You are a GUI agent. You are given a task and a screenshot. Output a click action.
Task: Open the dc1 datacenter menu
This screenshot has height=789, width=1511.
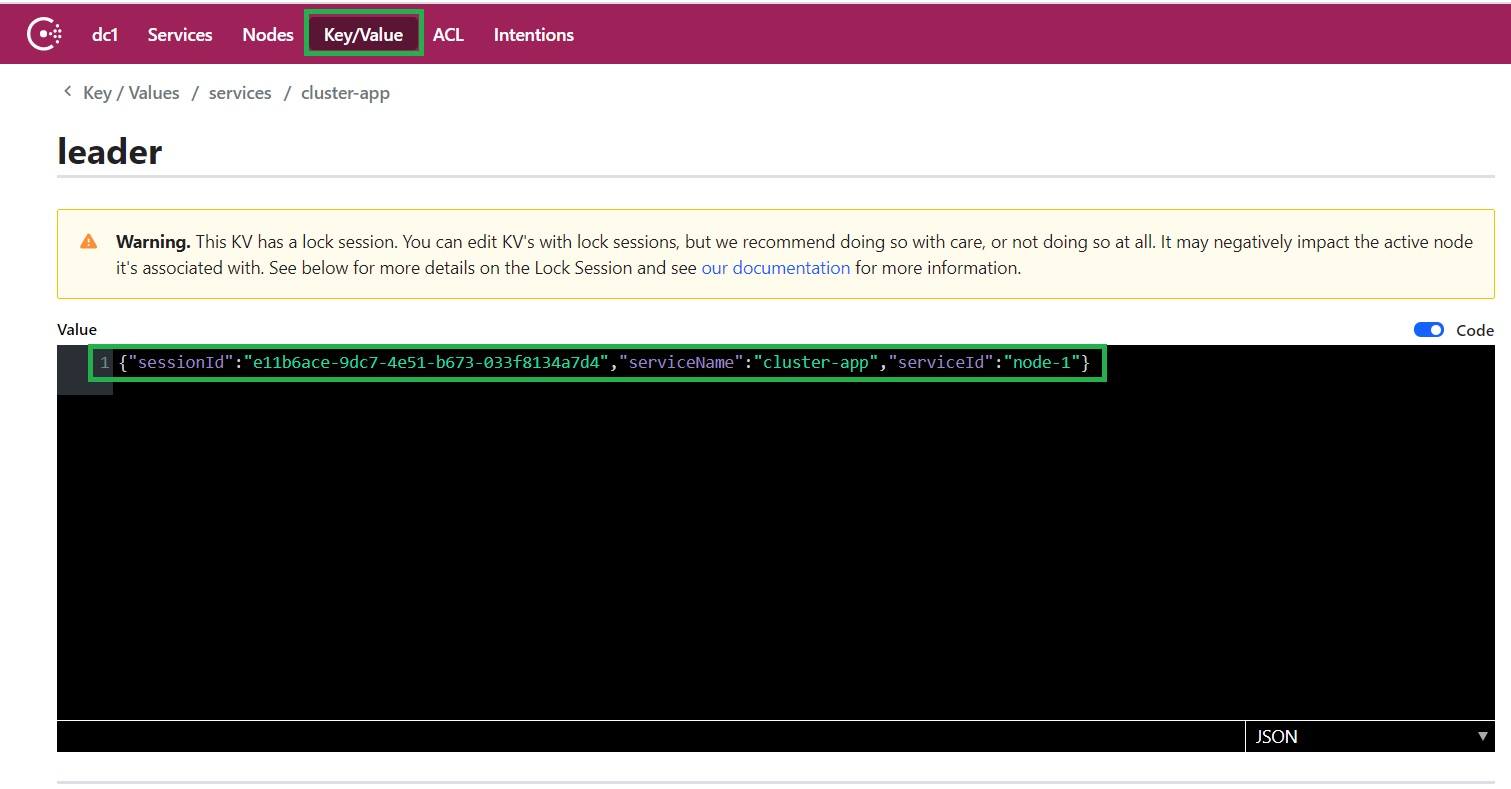[105, 34]
